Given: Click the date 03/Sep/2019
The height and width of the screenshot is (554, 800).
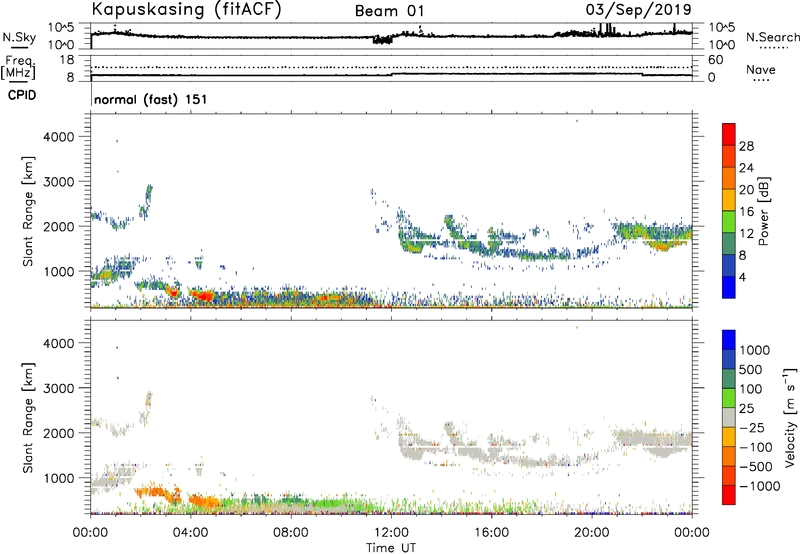Looking at the screenshot, I should [x=638, y=9].
